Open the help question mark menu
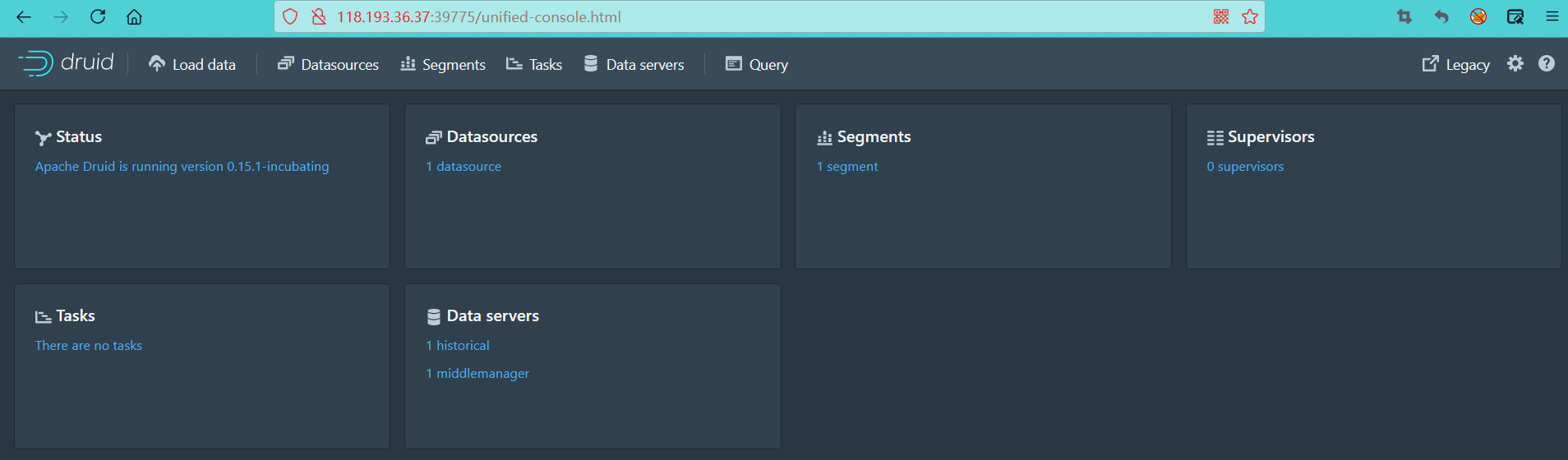The image size is (1568, 460). [x=1547, y=63]
